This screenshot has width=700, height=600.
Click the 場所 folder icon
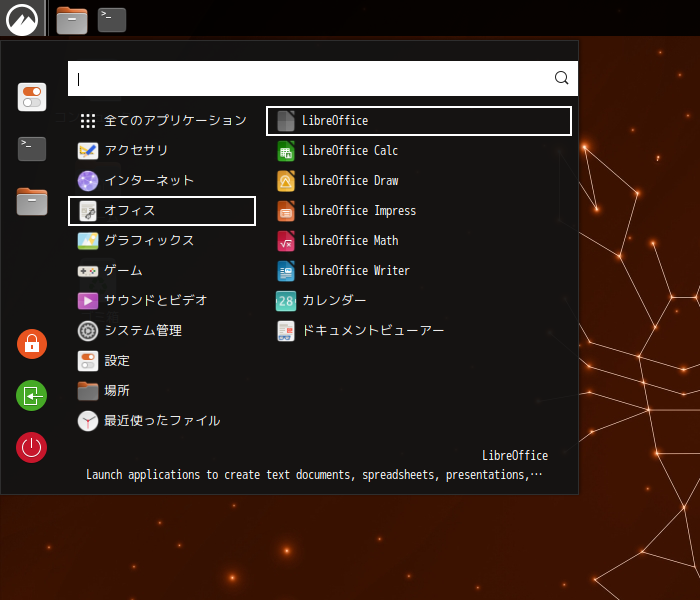[x=88, y=391]
